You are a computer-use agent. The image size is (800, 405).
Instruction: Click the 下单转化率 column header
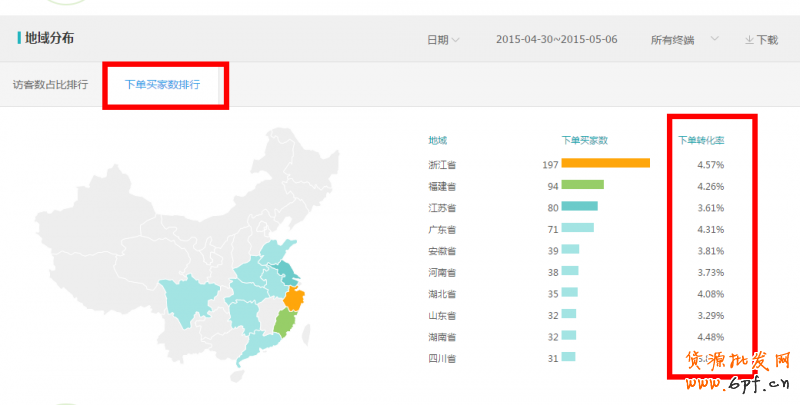[x=701, y=140]
